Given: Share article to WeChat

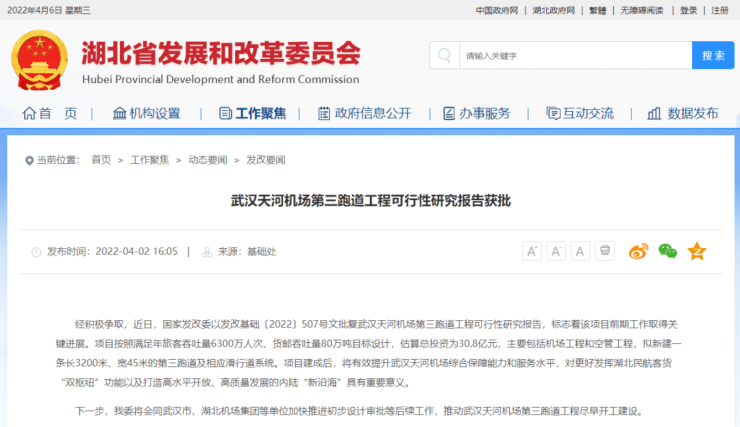Looking at the screenshot, I should click(x=668, y=251).
